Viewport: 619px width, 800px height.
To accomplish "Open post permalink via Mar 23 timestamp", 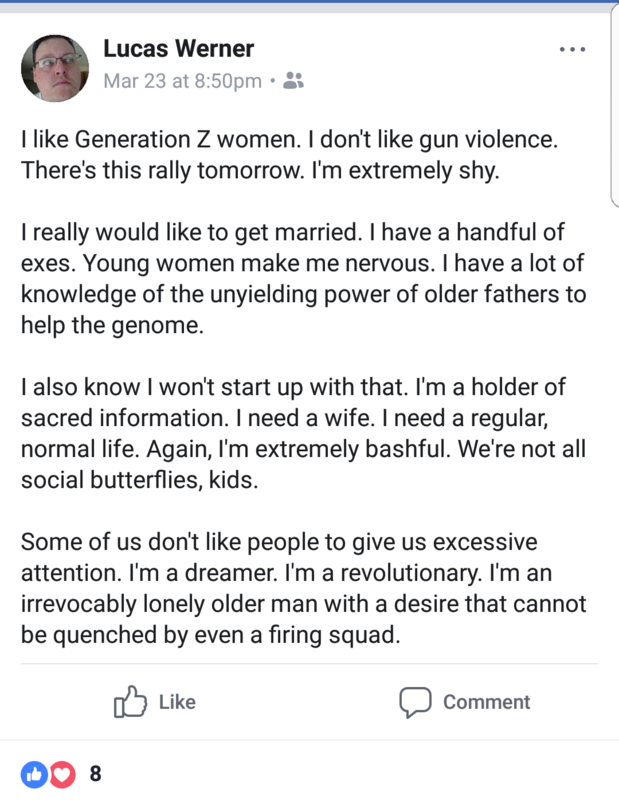I will pos(183,81).
